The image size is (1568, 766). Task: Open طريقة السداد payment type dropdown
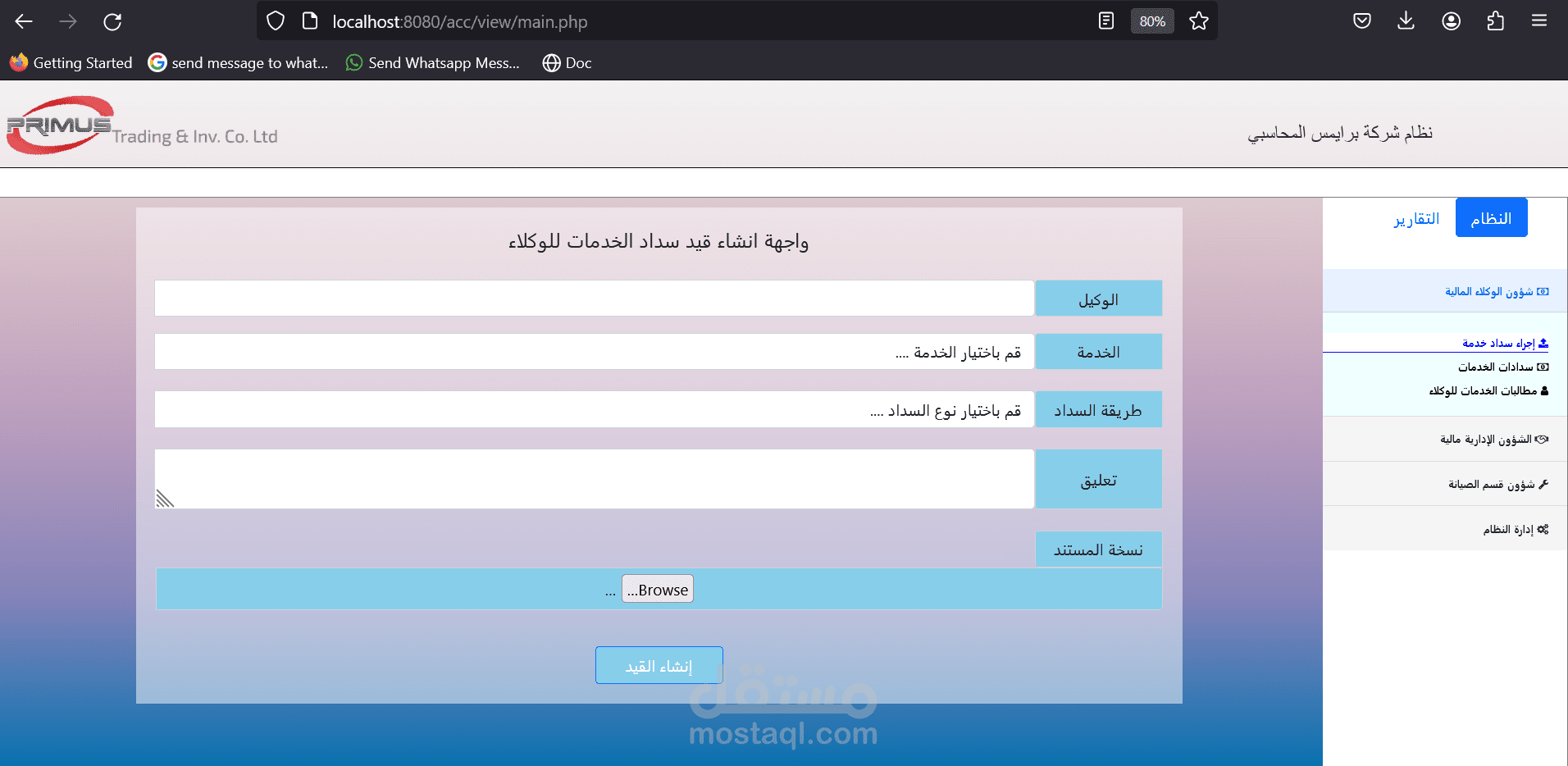pyautogui.click(x=594, y=409)
